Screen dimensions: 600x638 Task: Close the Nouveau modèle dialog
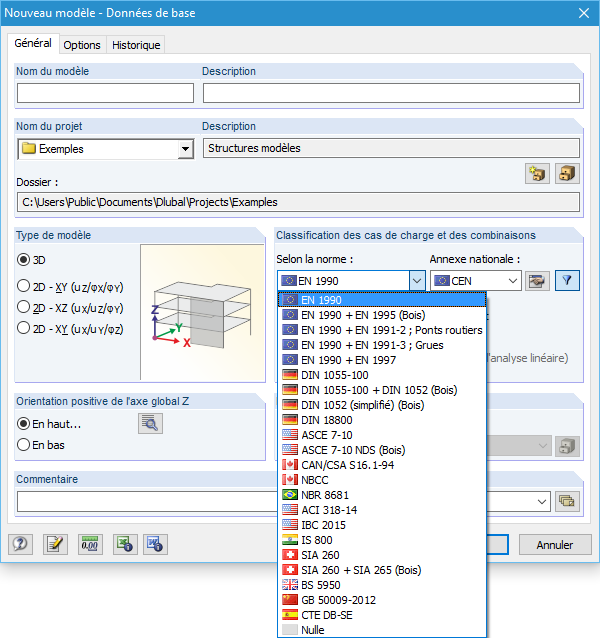(584, 13)
